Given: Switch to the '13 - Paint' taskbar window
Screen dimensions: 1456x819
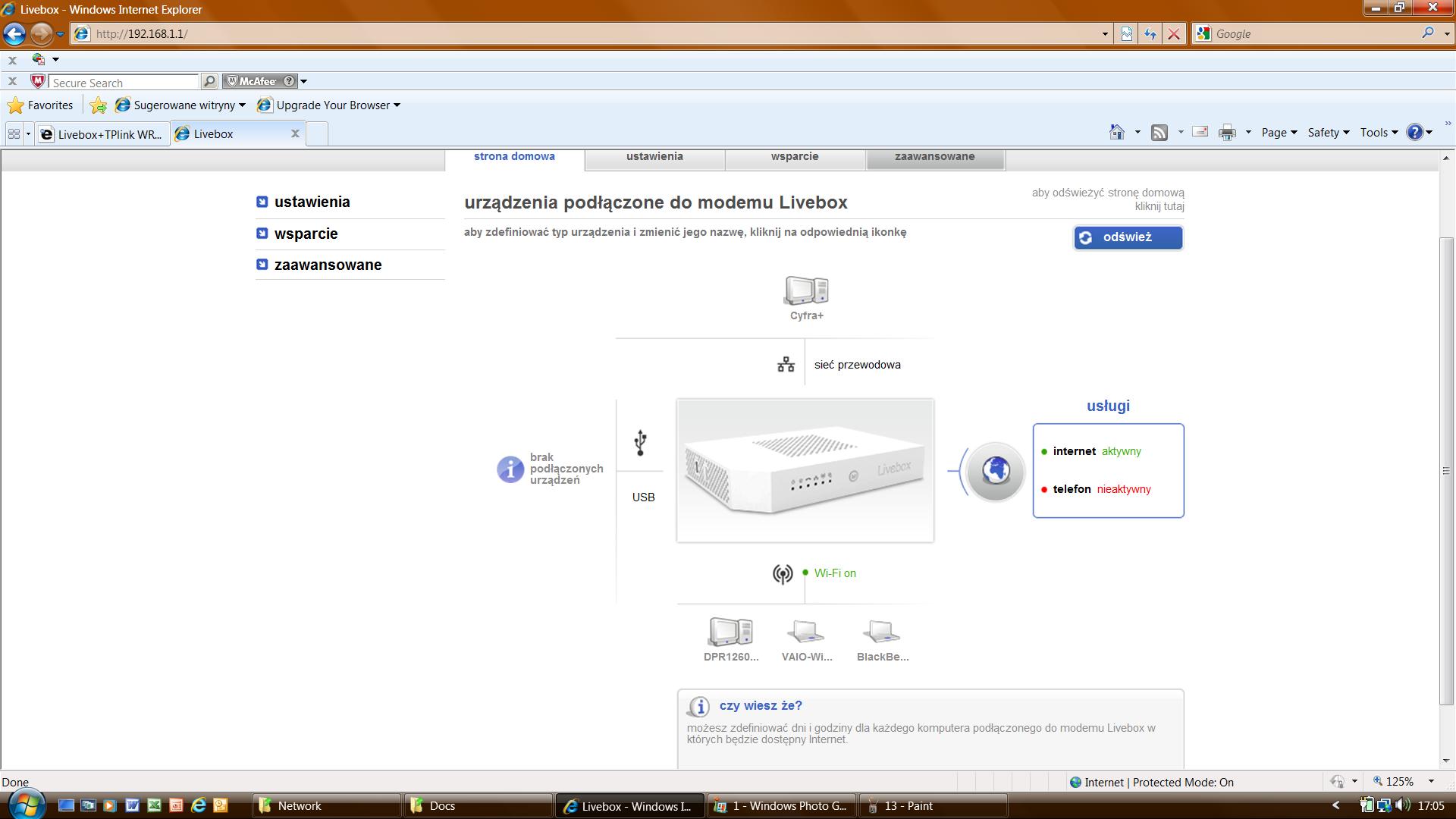Looking at the screenshot, I should pos(934,805).
